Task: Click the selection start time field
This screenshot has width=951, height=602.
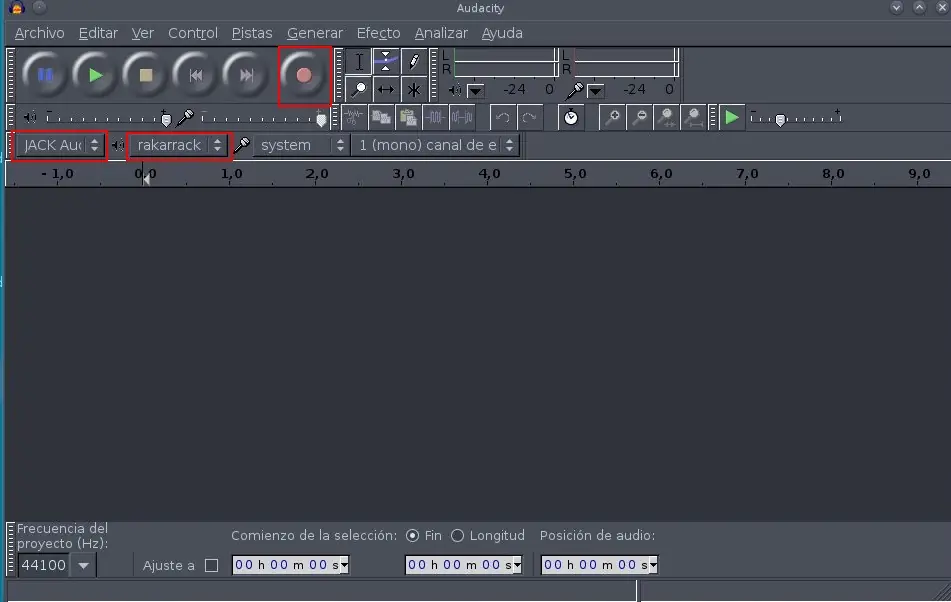Action: pyautogui.click(x=286, y=565)
